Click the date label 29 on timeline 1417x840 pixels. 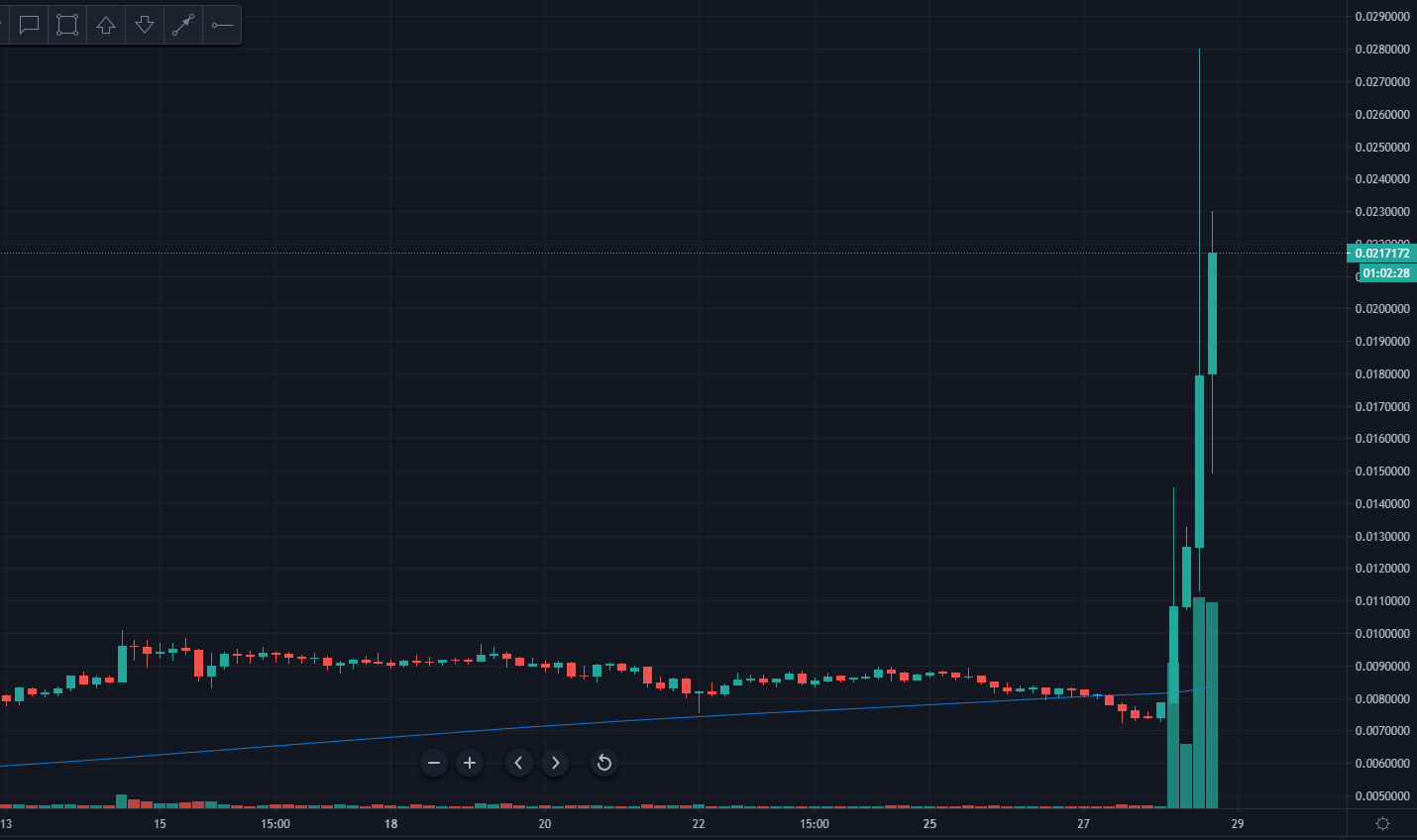[x=1237, y=823]
